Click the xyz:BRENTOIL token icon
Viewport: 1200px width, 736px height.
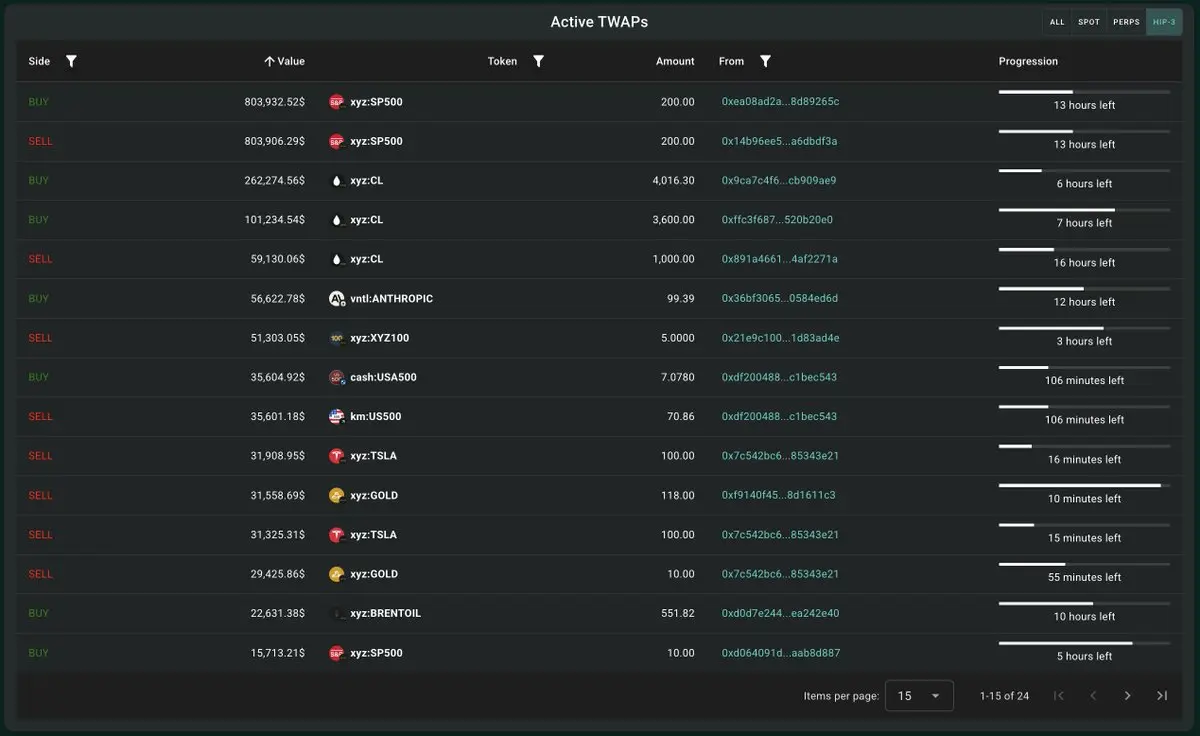(337, 613)
